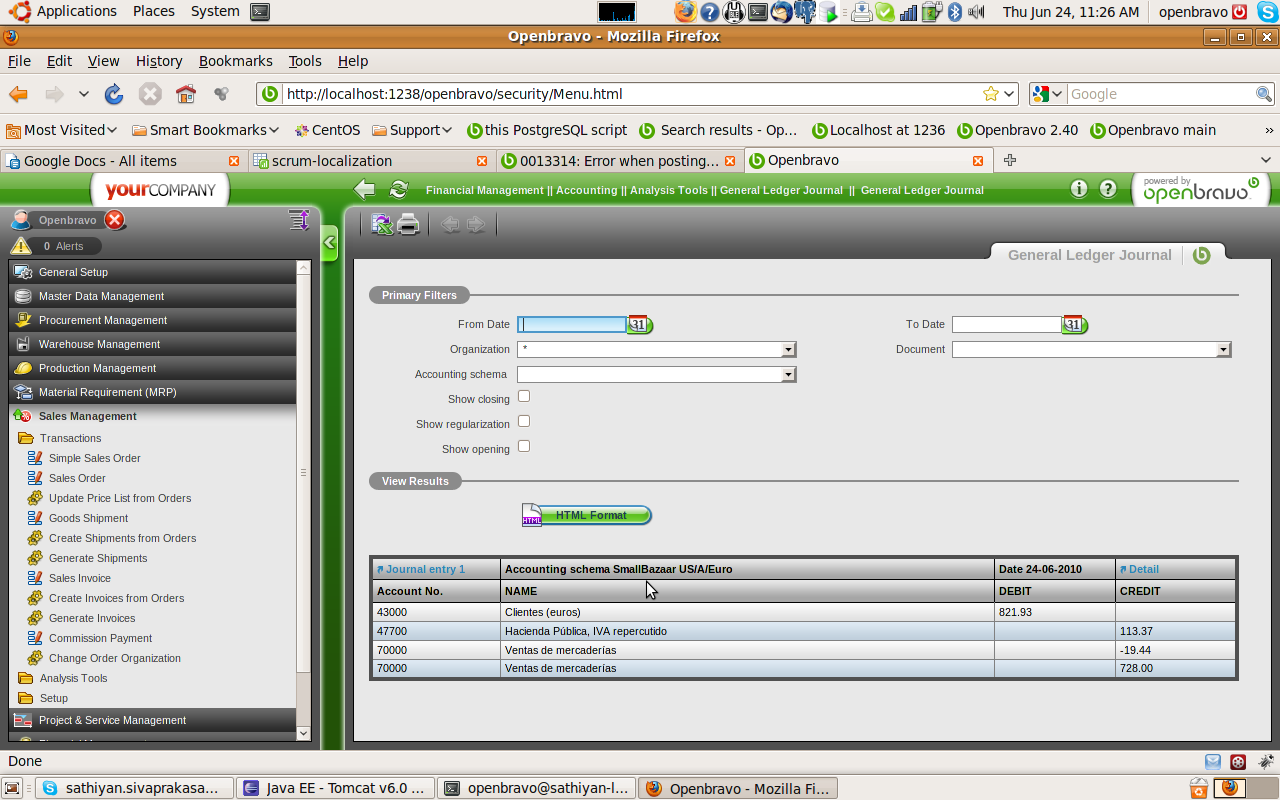Click the Openbravo refresh icon
This screenshot has width=1280, height=800.
[399, 190]
